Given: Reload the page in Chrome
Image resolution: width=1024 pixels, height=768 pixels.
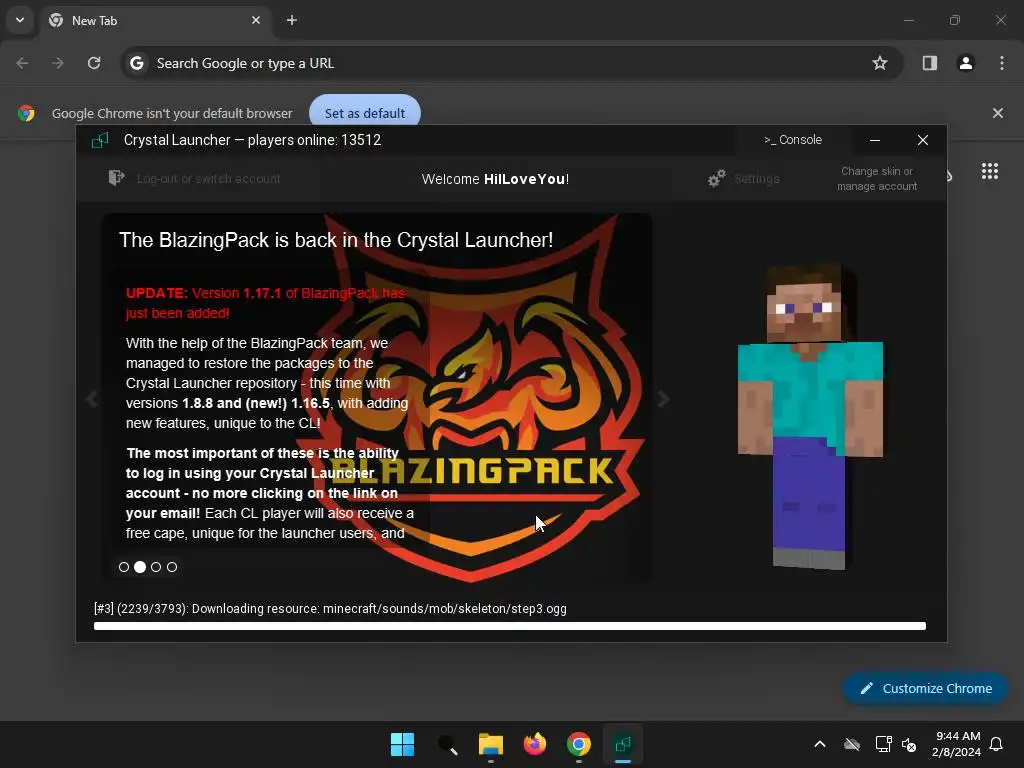Looking at the screenshot, I should (x=94, y=63).
